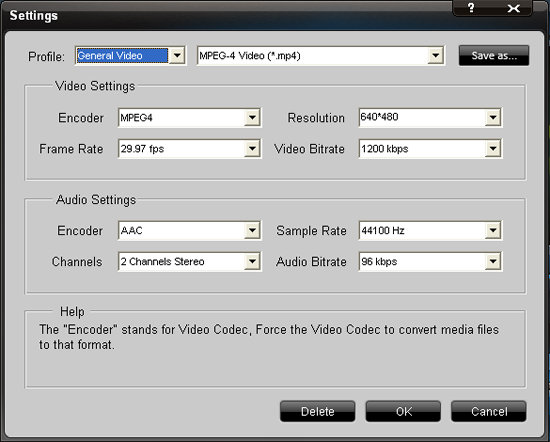Click the Audio Bitrate label

[x=311, y=262]
